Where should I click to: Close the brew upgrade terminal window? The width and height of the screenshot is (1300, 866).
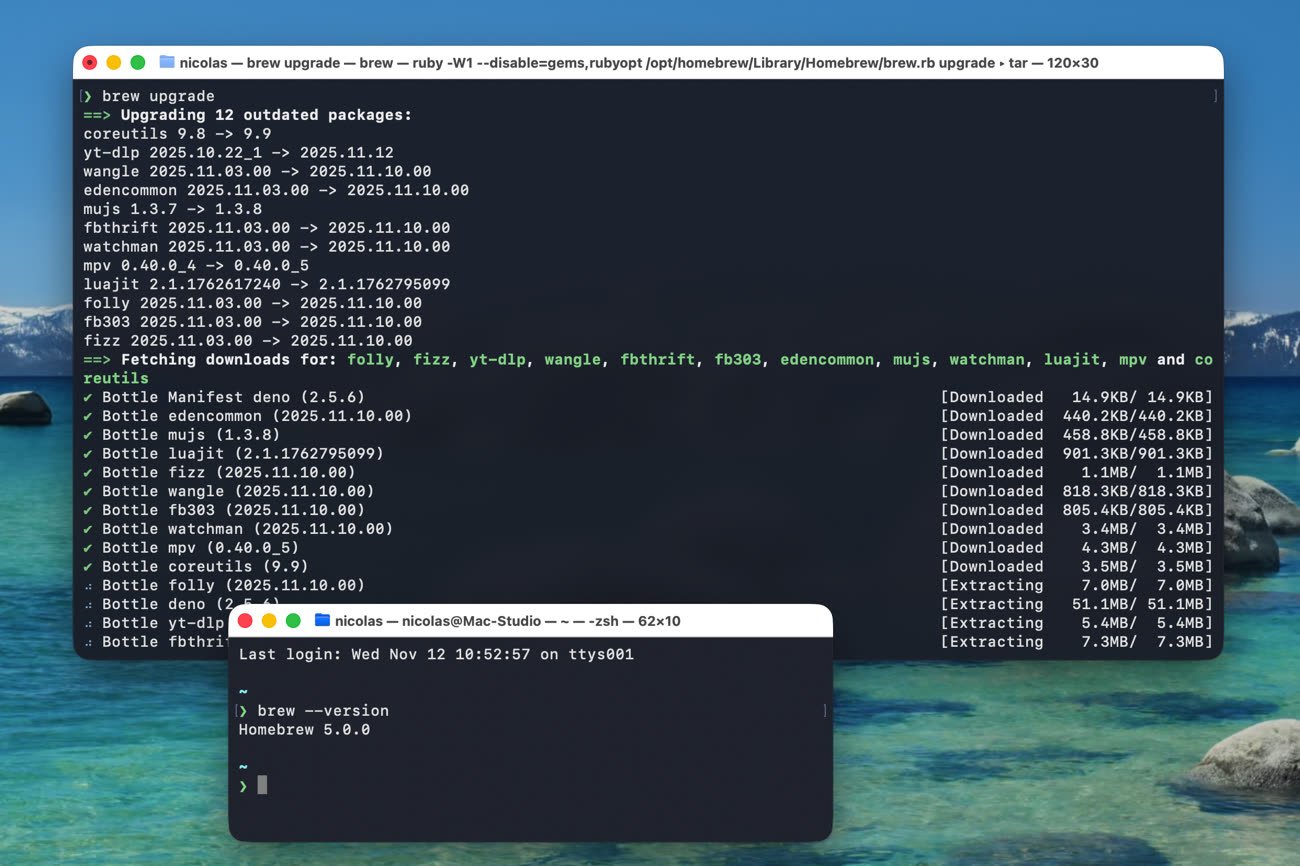[x=90, y=62]
